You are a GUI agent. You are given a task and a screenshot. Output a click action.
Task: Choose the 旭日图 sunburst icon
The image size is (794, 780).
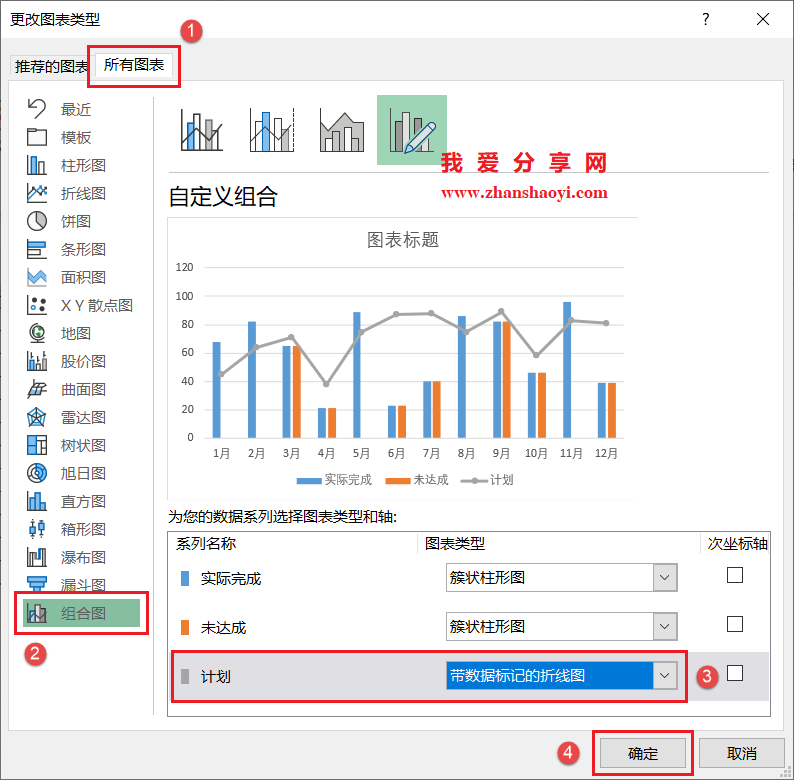[x=36, y=473]
